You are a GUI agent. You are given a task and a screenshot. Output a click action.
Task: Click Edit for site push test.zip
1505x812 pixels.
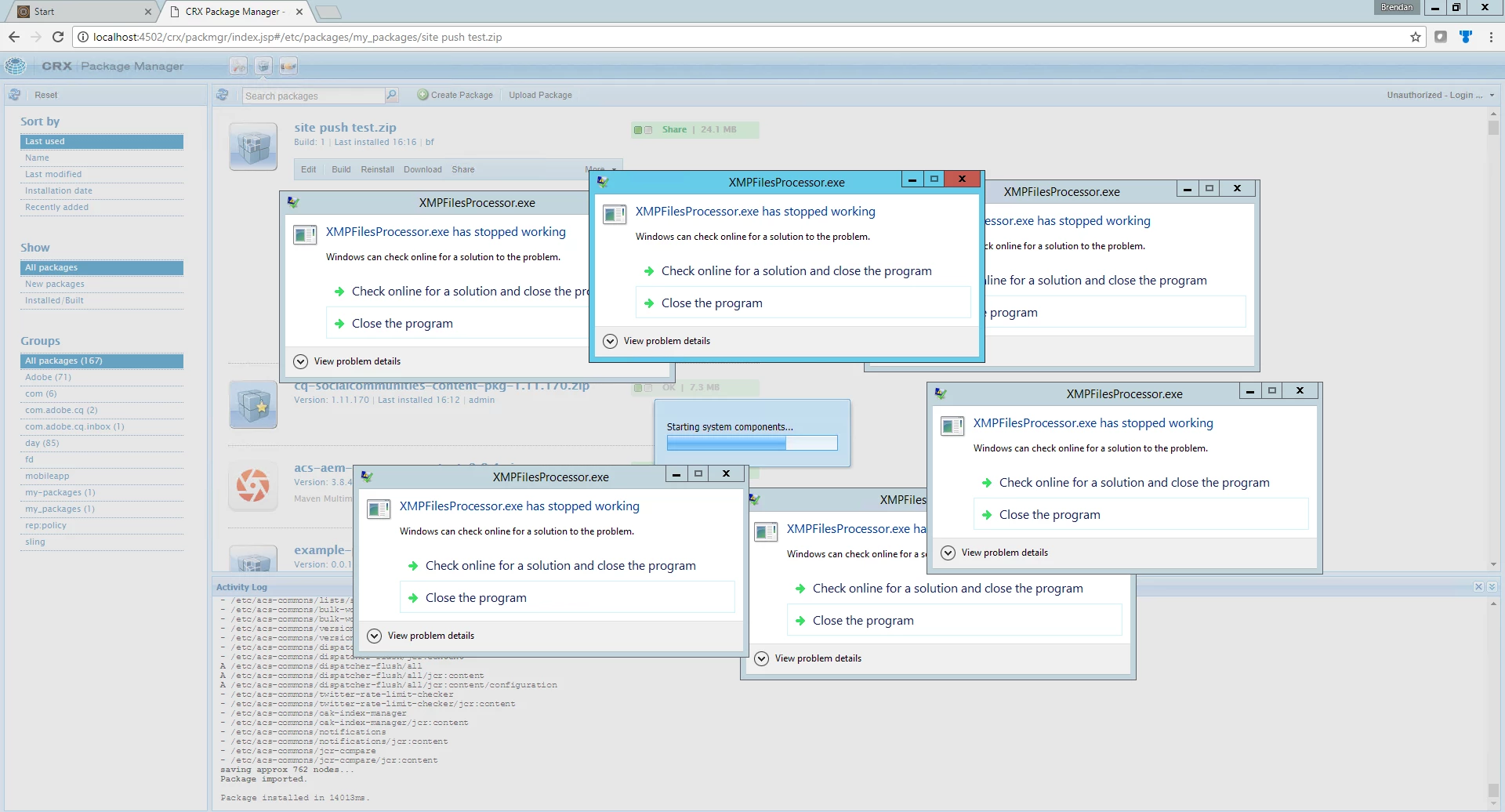309,169
